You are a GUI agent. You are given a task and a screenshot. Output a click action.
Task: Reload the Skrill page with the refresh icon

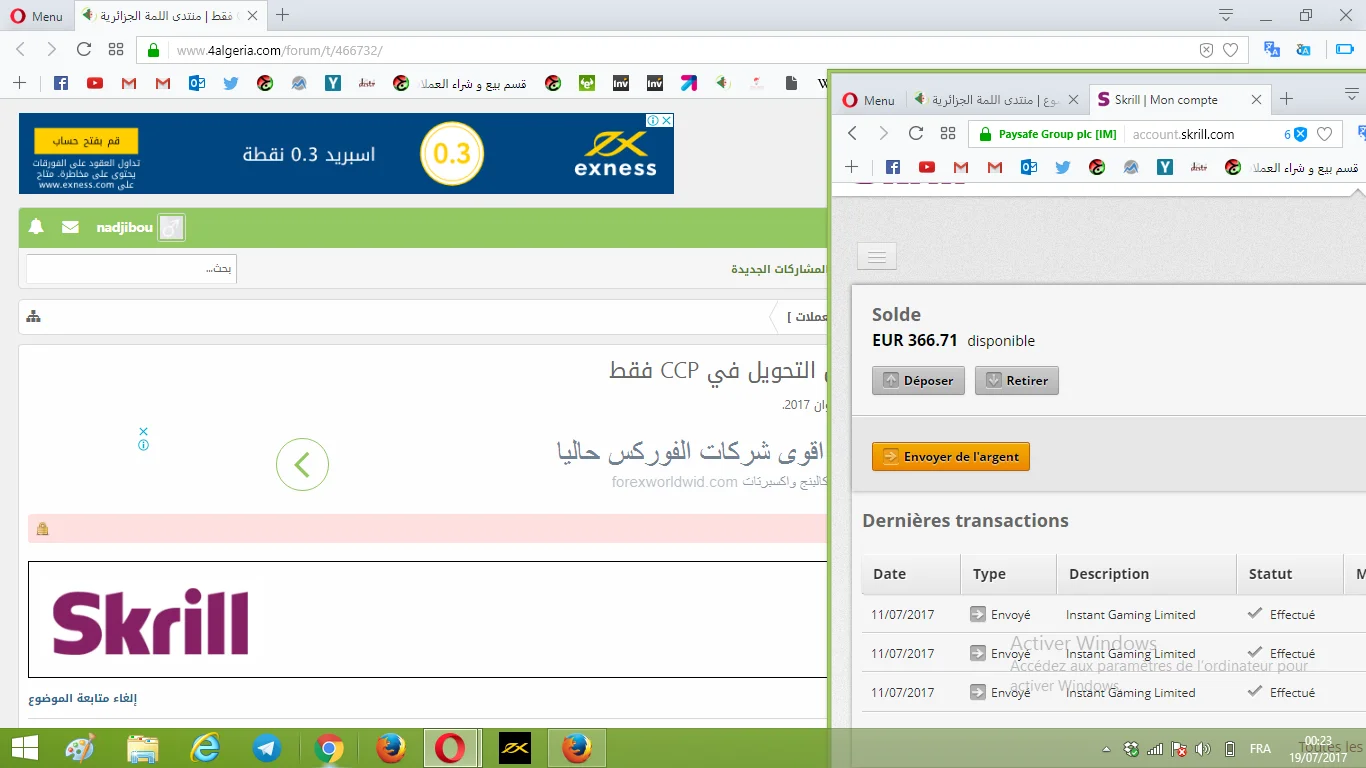coord(915,133)
